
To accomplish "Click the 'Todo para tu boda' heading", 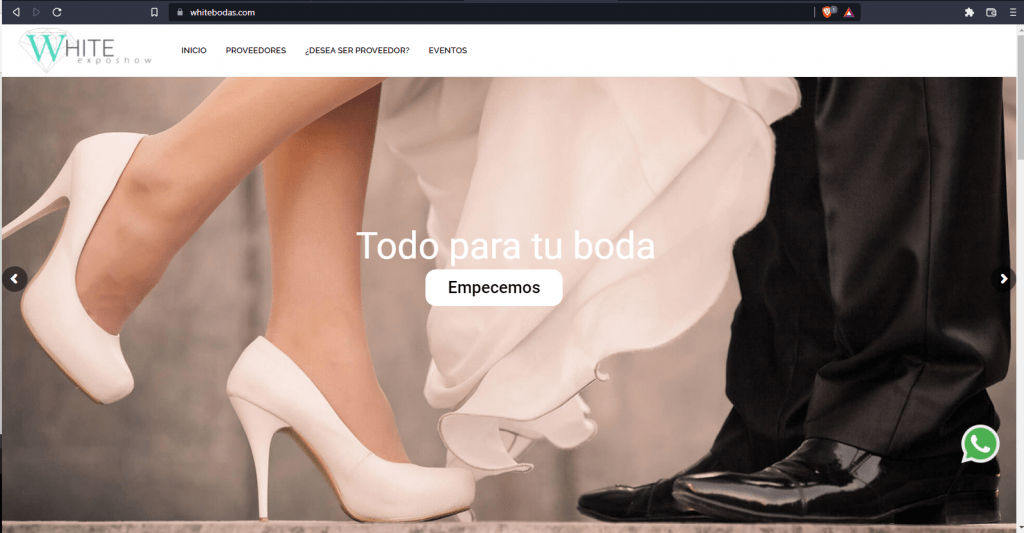I will 505,246.
